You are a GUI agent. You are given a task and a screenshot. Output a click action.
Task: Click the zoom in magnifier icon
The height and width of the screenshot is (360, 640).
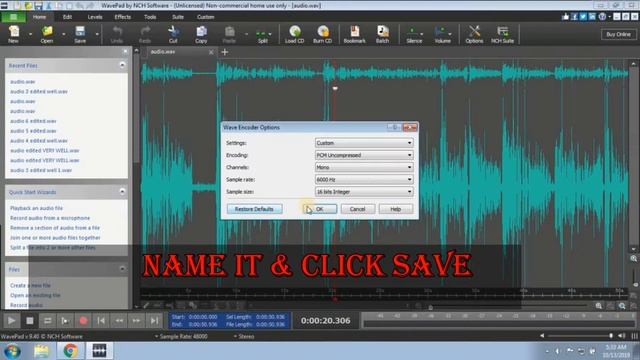point(598,306)
